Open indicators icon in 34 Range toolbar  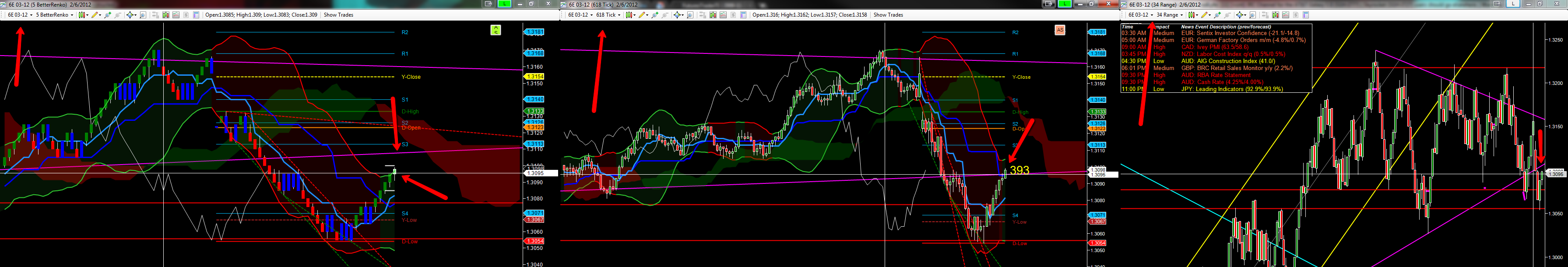click(1286, 14)
